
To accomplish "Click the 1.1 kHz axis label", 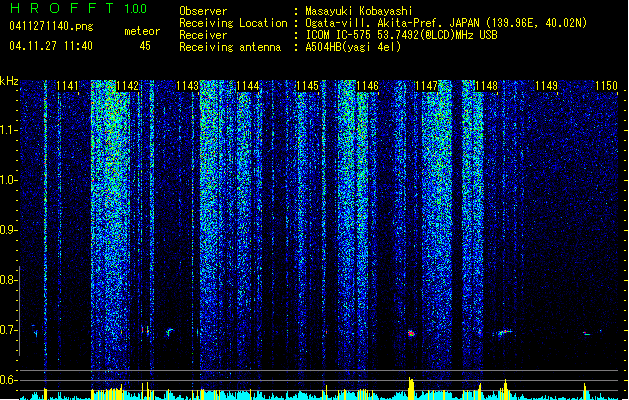I will [x=8, y=130].
